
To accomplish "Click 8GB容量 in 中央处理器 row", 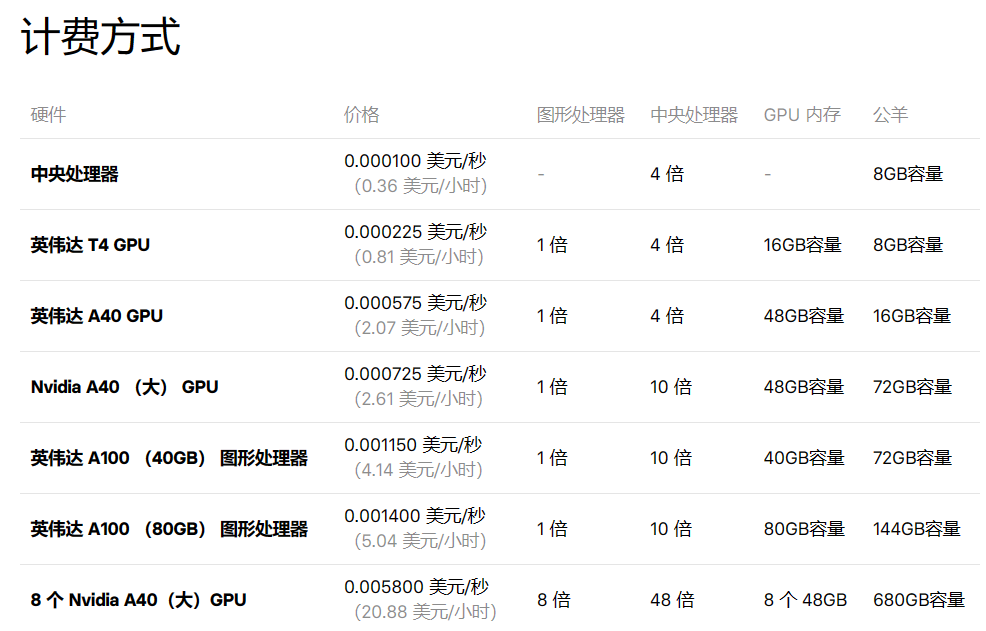I will [x=908, y=174].
